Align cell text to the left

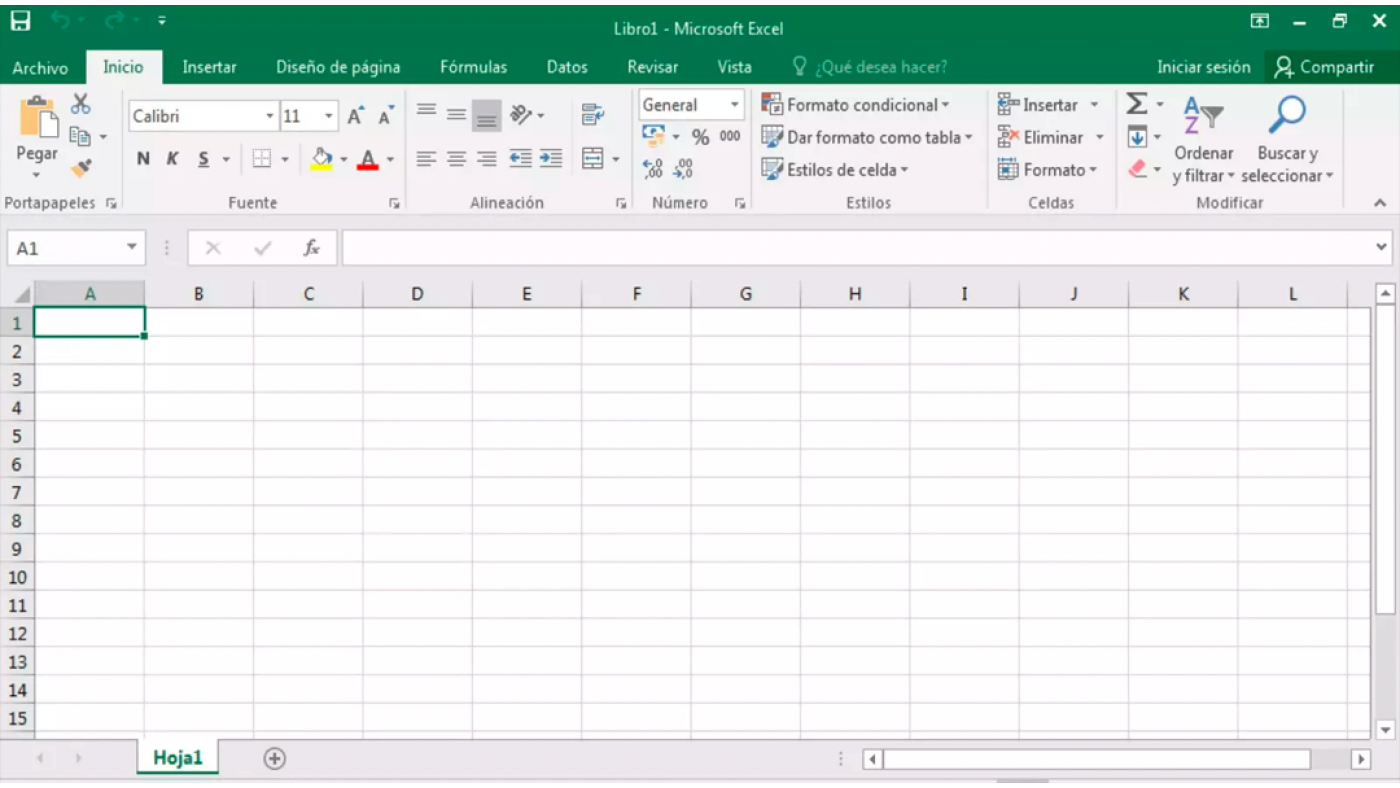[427, 159]
